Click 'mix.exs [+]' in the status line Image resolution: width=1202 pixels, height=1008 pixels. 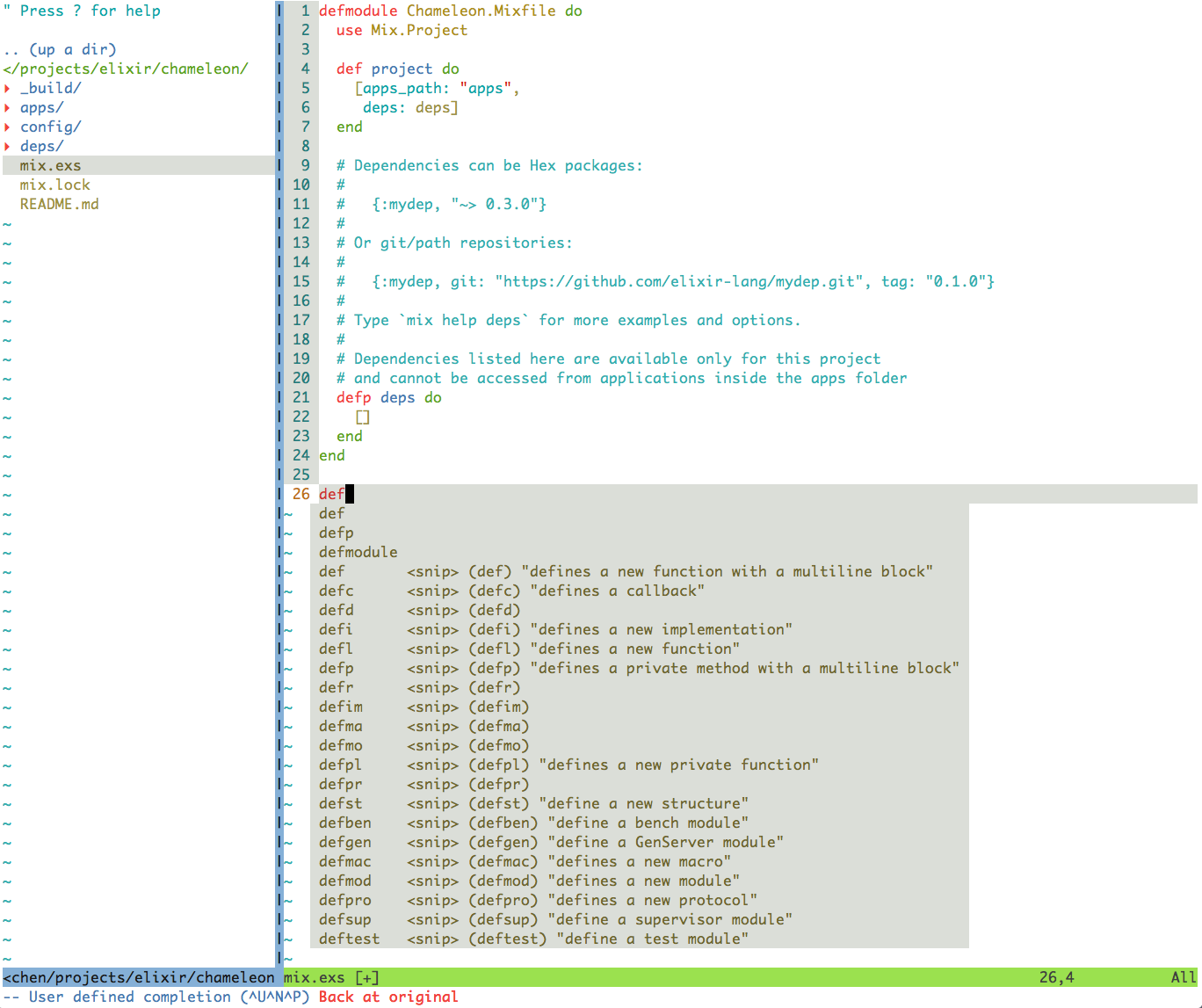(332, 977)
